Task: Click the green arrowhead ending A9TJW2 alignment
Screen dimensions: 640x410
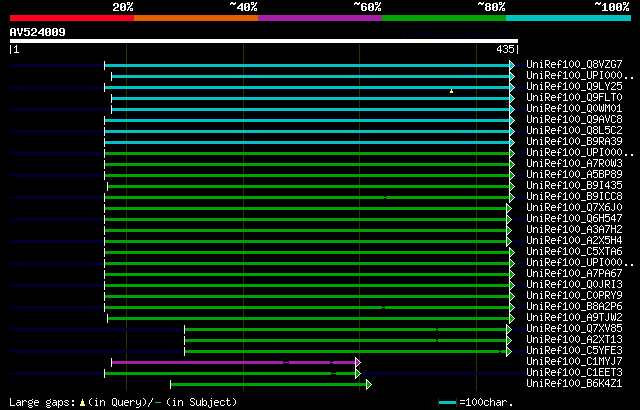Action: [x=512, y=319]
